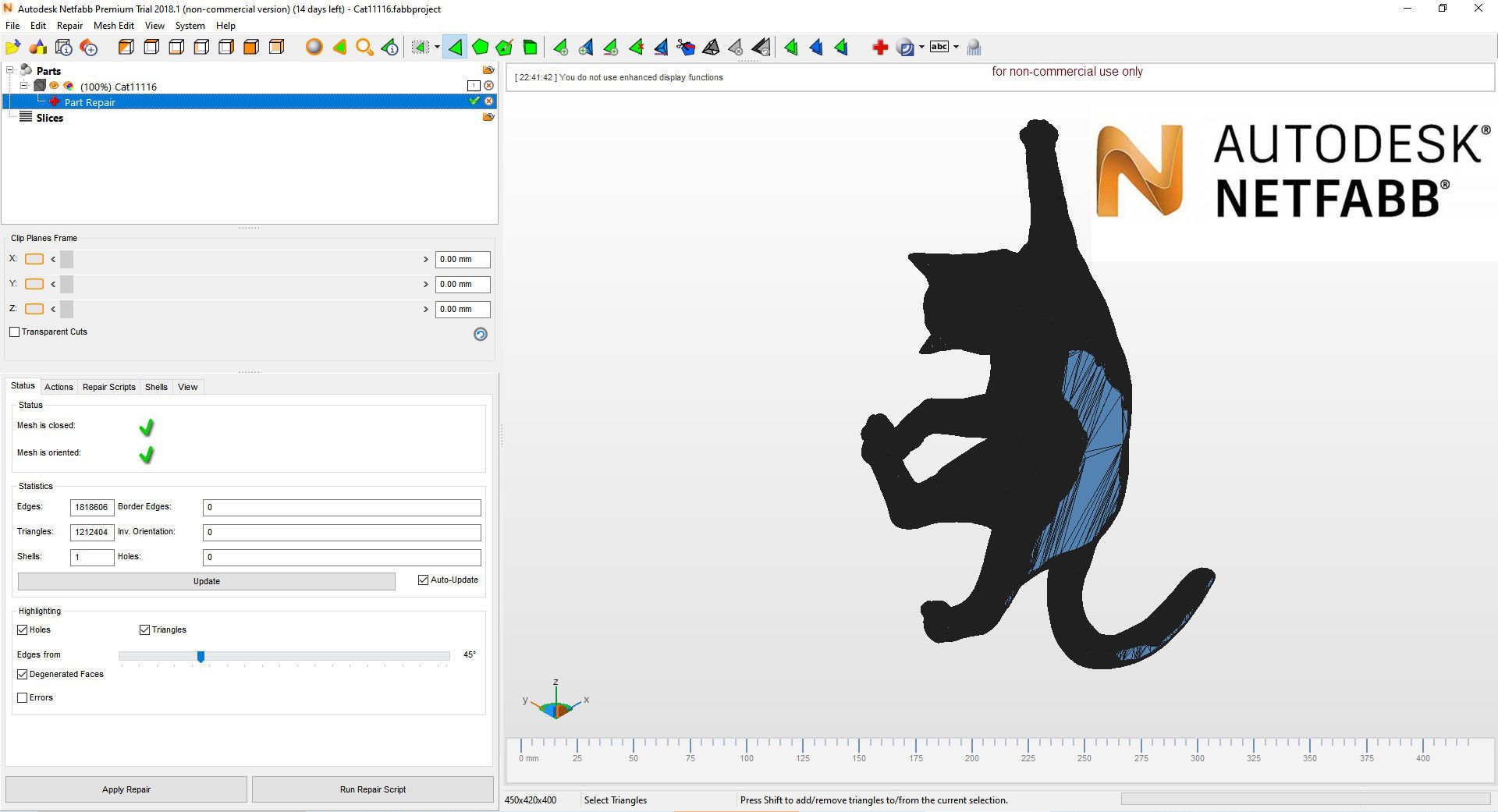
Task: Switch to the Shells tab
Action: pyautogui.click(x=156, y=387)
